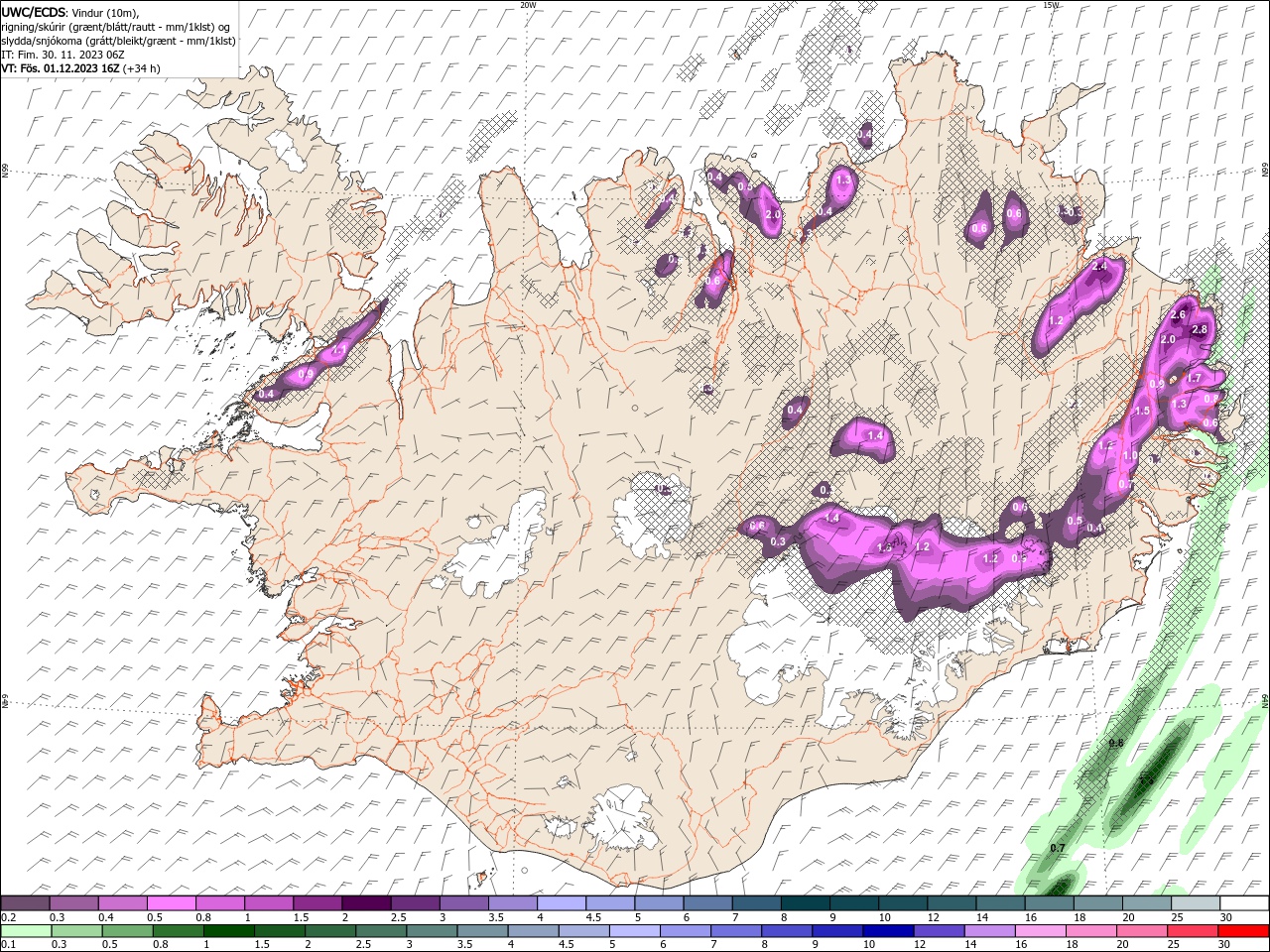Click the pale green 0.1 swatch in lower legend
Viewport: 1270px width, 952px height.
(26, 931)
